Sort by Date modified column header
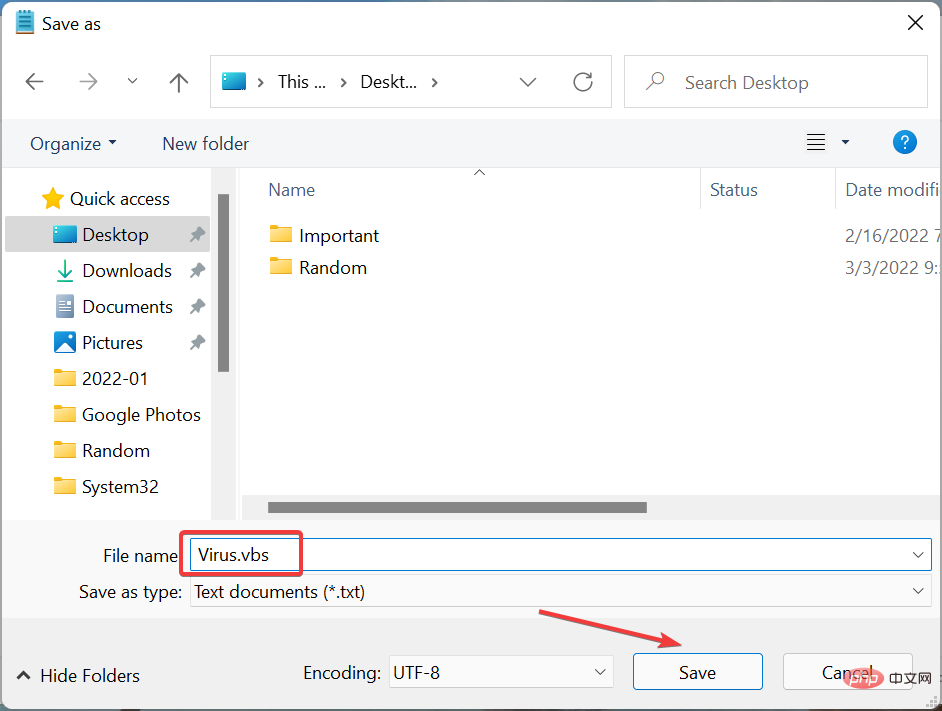Screen dimensions: 942x711 [x=892, y=190]
